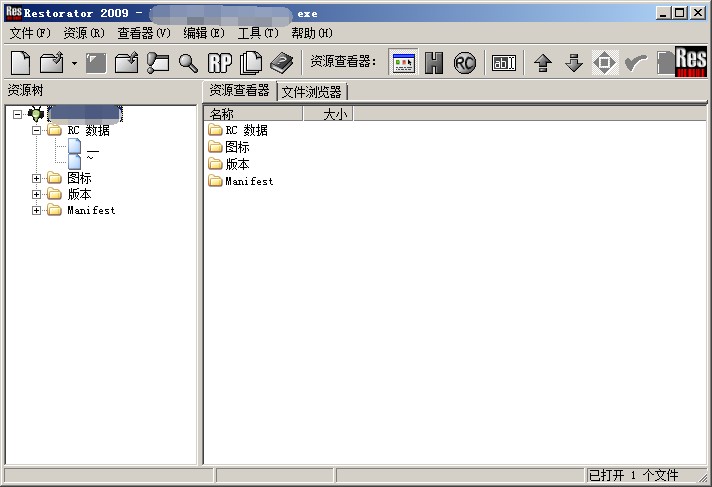This screenshot has height=487, width=712.
Task: Switch to the 文件浏览器 tab
Action: [x=312, y=92]
